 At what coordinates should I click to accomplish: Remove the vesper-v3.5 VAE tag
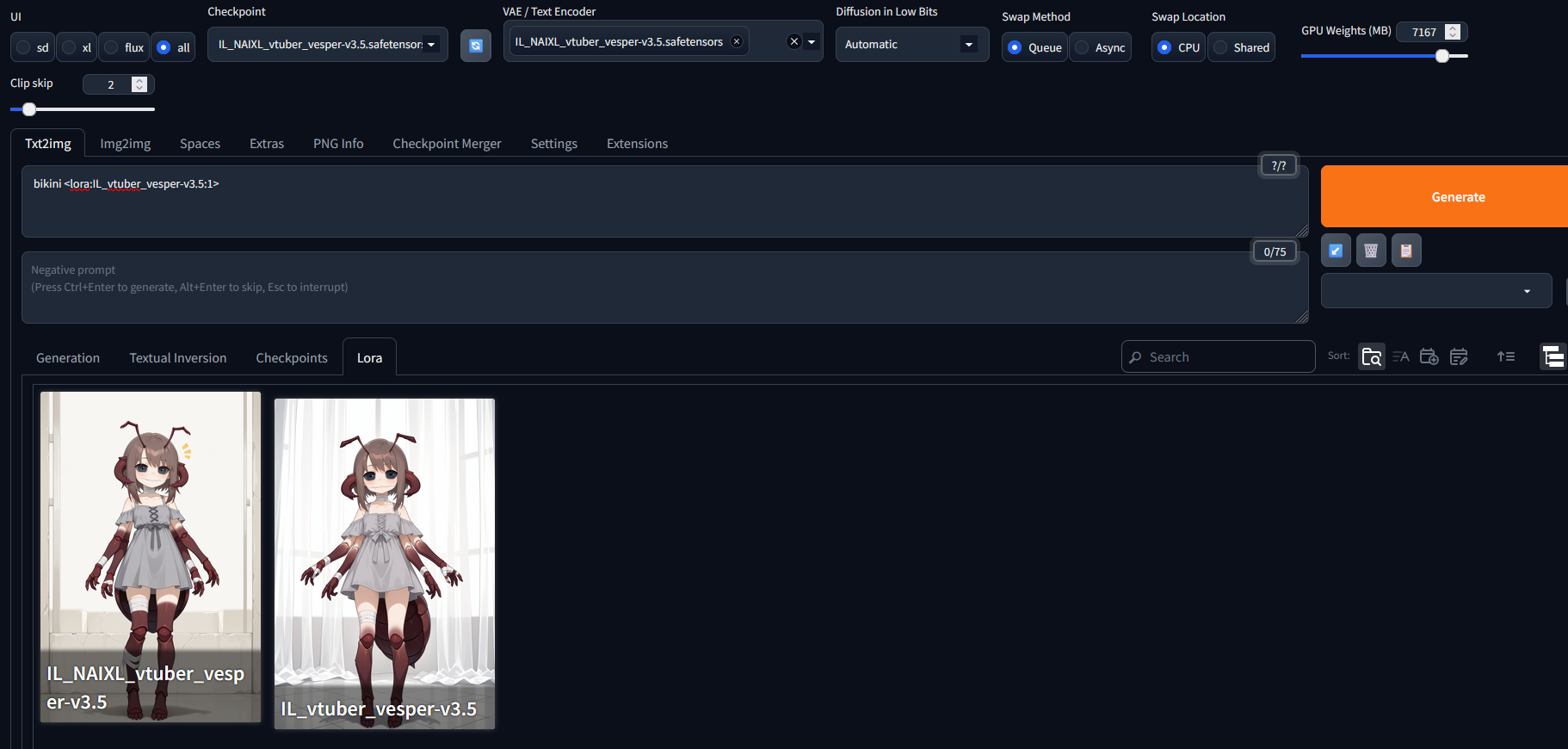coord(737,41)
